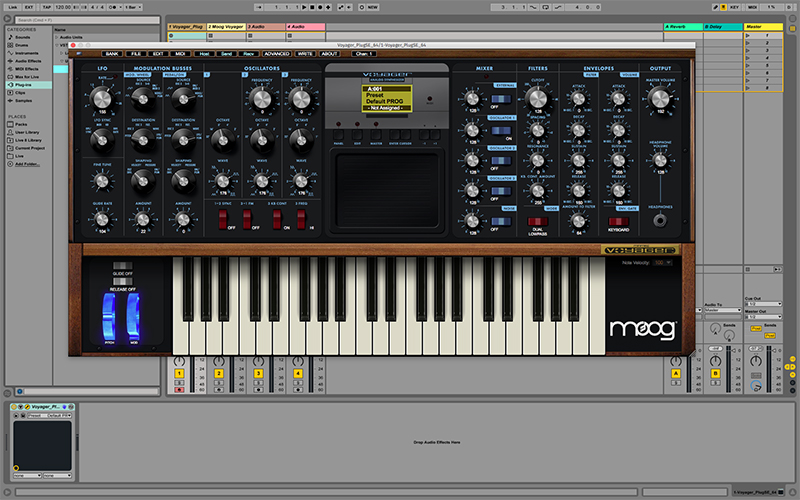
Task: Click the draw mode pencil icon
Action: coord(715,7)
